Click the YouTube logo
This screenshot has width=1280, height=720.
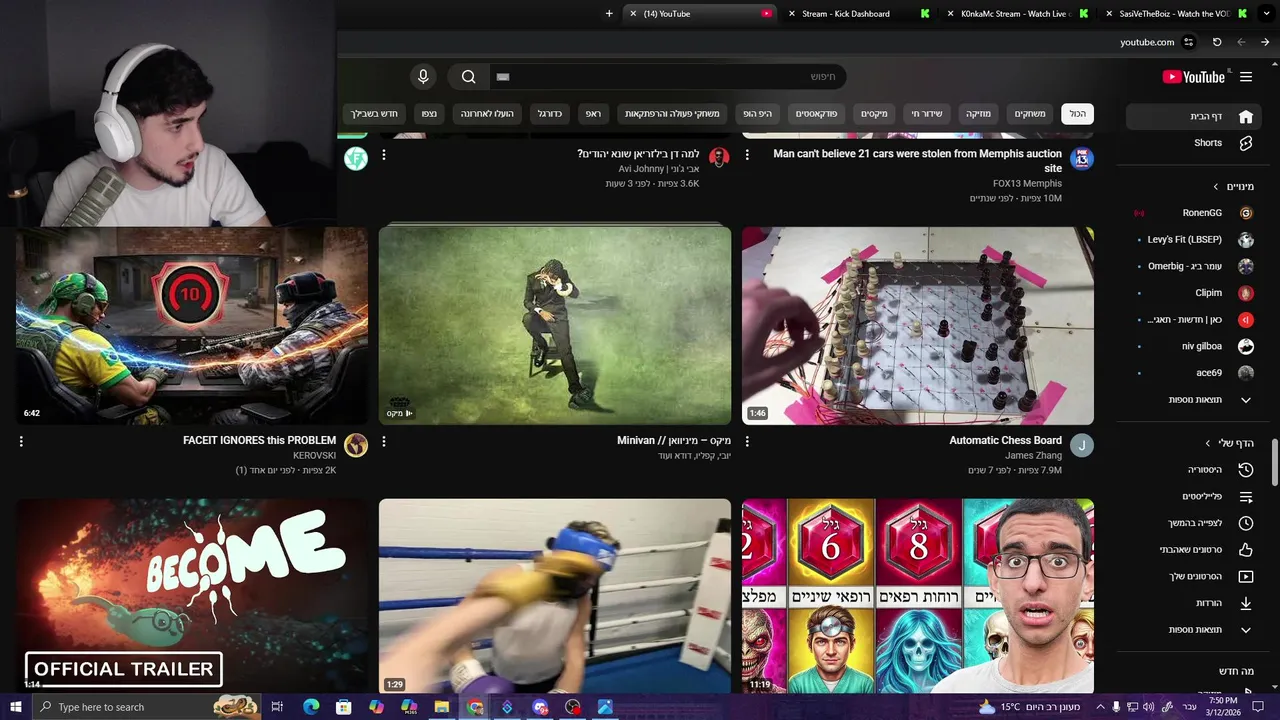tap(1193, 77)
